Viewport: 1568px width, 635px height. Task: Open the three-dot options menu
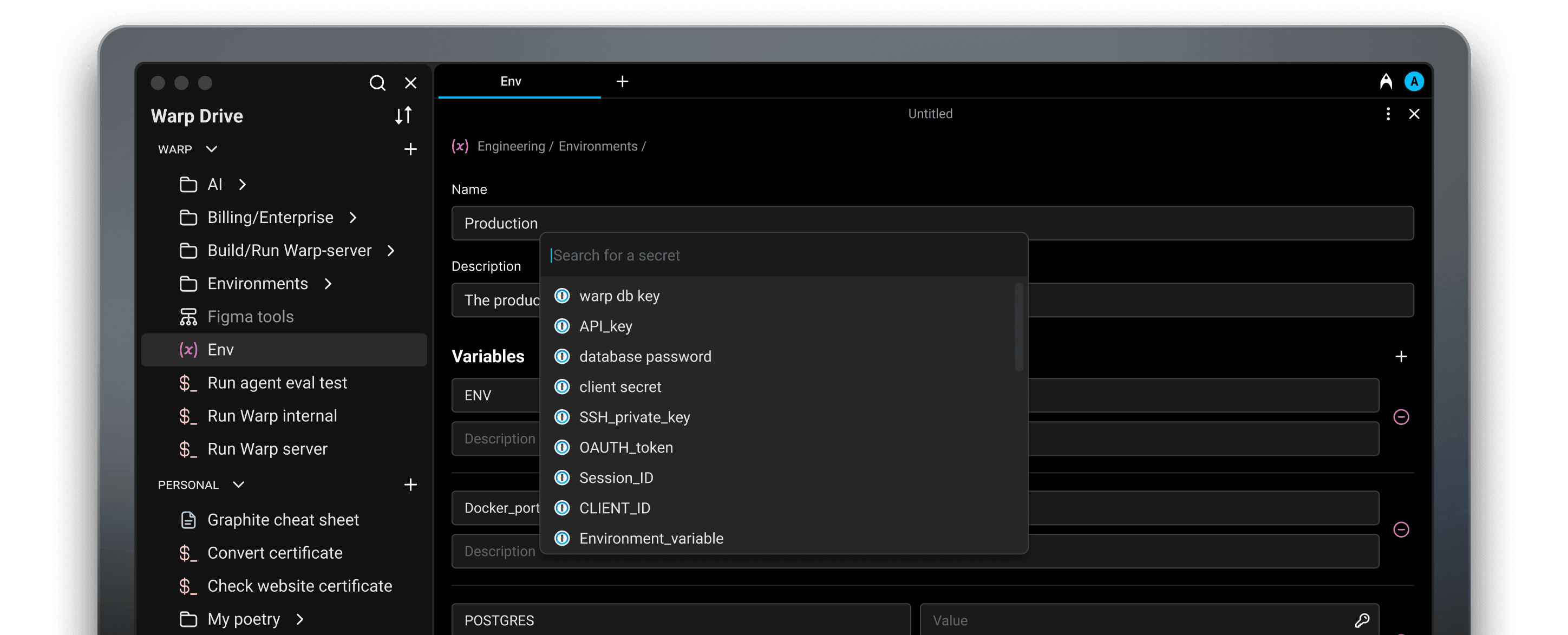1388,114
